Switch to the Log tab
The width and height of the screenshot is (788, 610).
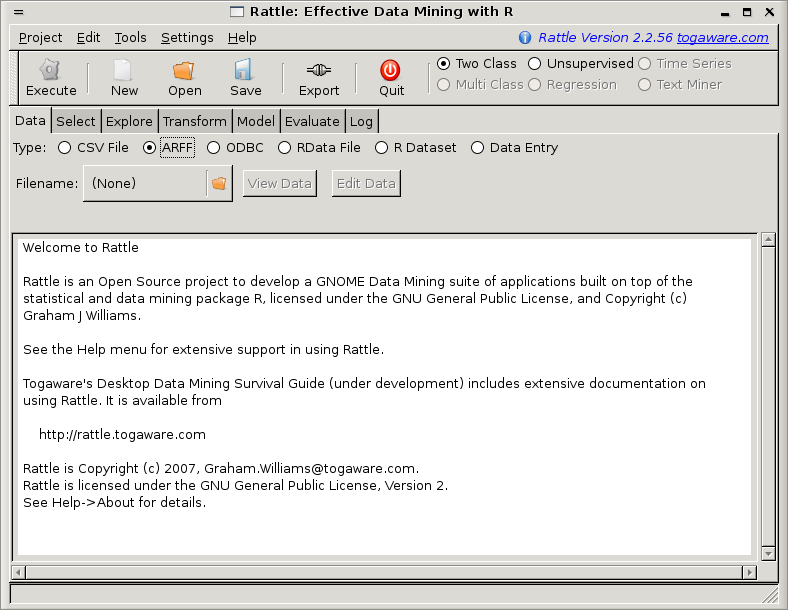(361, 122)
